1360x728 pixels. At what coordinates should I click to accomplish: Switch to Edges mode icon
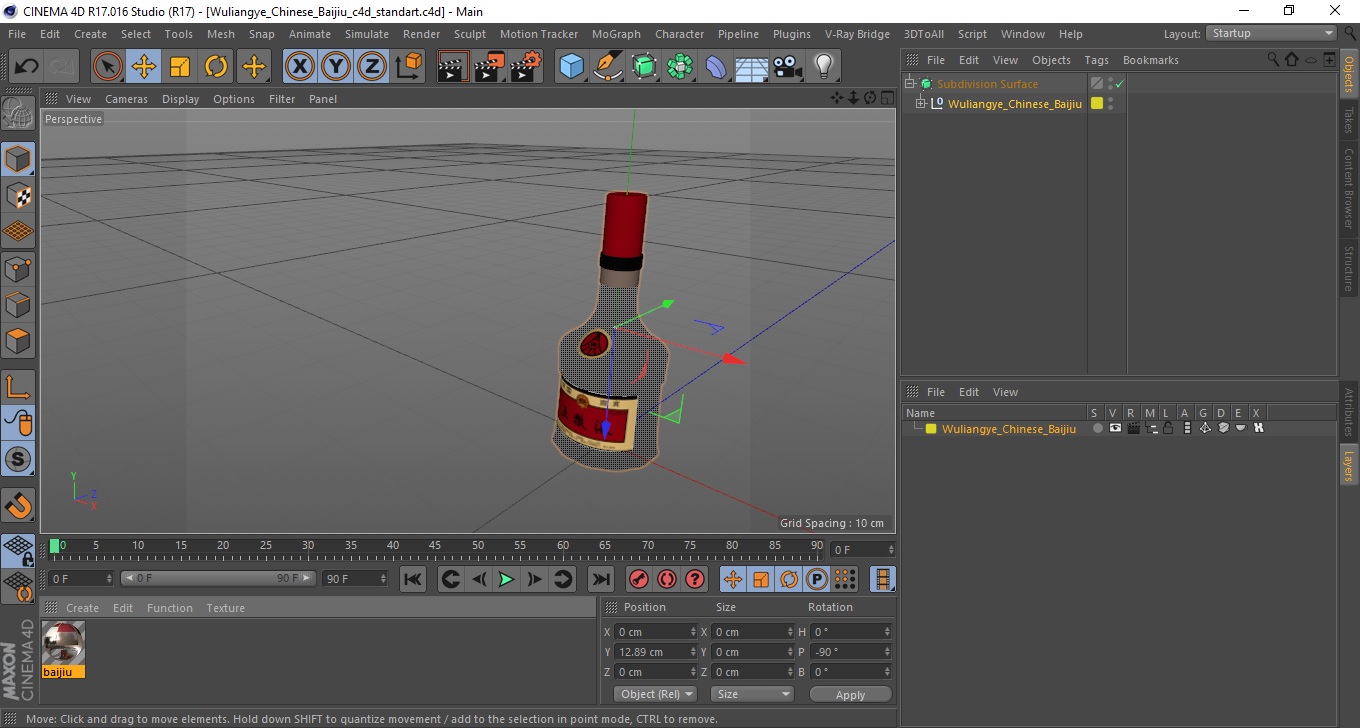[18, 303]
